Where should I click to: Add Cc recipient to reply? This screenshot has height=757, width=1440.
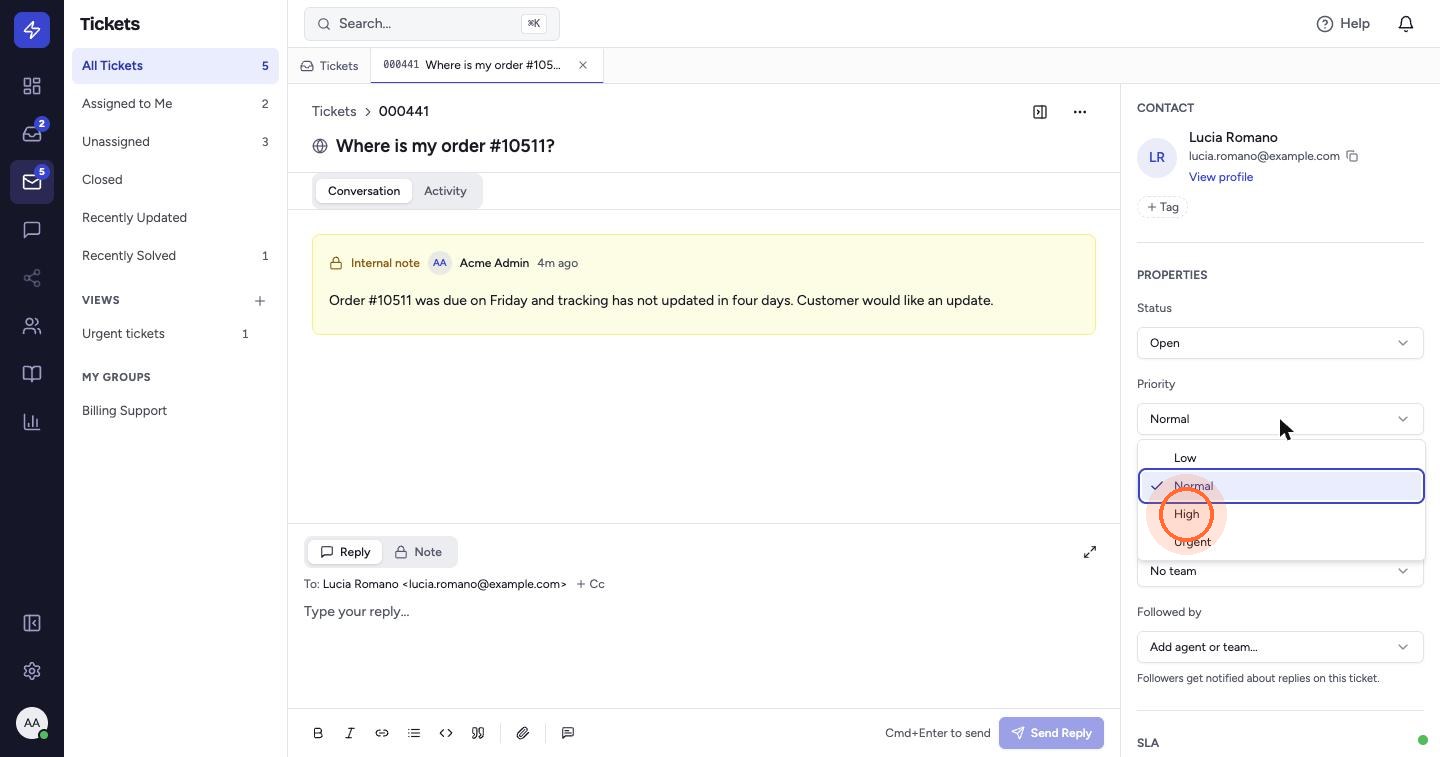pyautogui.click(x=590, y=584)
